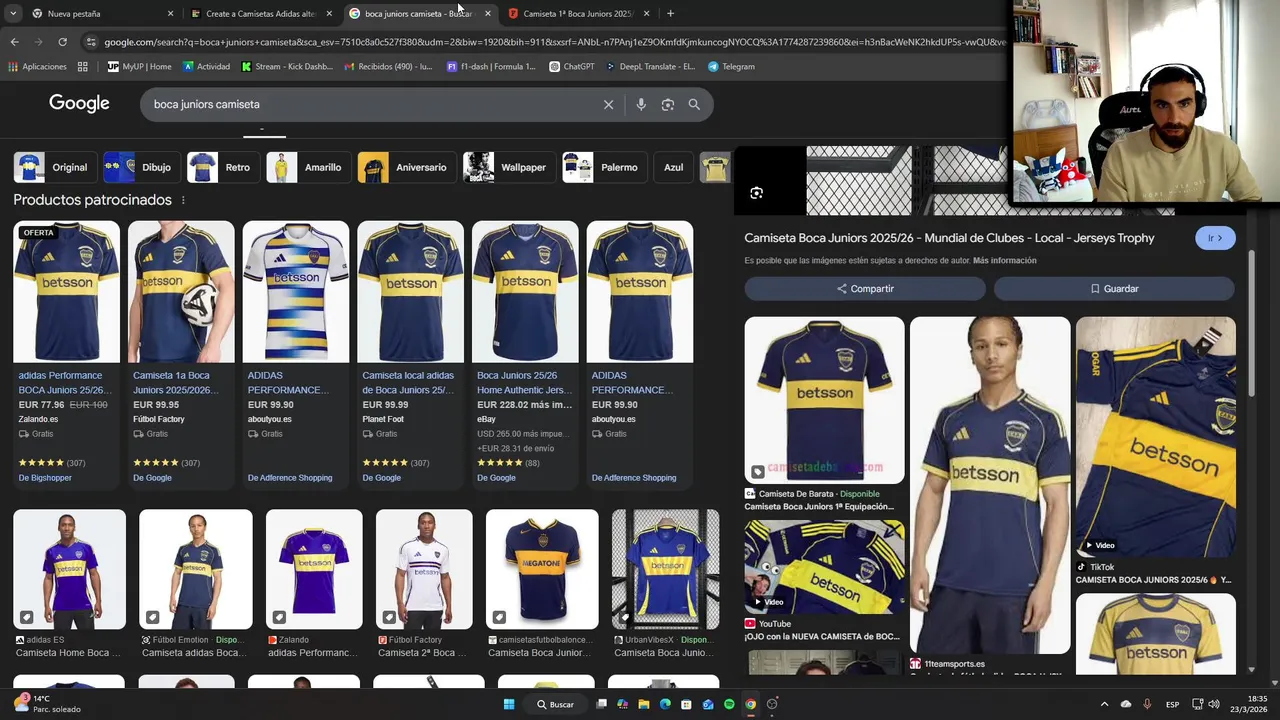
Task: Open ChatGPT bookmark
Action: pyautogui.click(x=572, y=67)
